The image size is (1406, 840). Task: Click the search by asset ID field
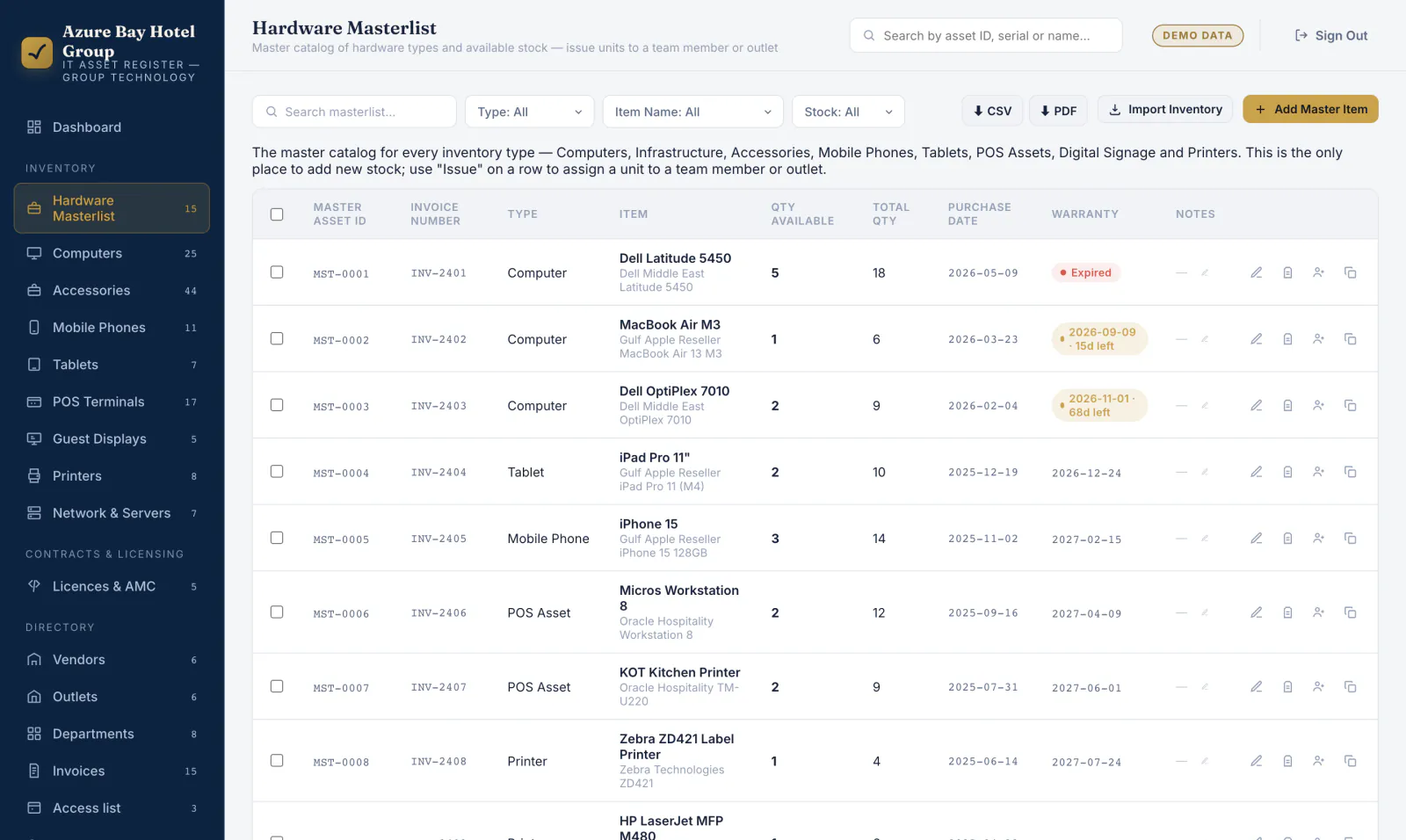coord(986,36)
